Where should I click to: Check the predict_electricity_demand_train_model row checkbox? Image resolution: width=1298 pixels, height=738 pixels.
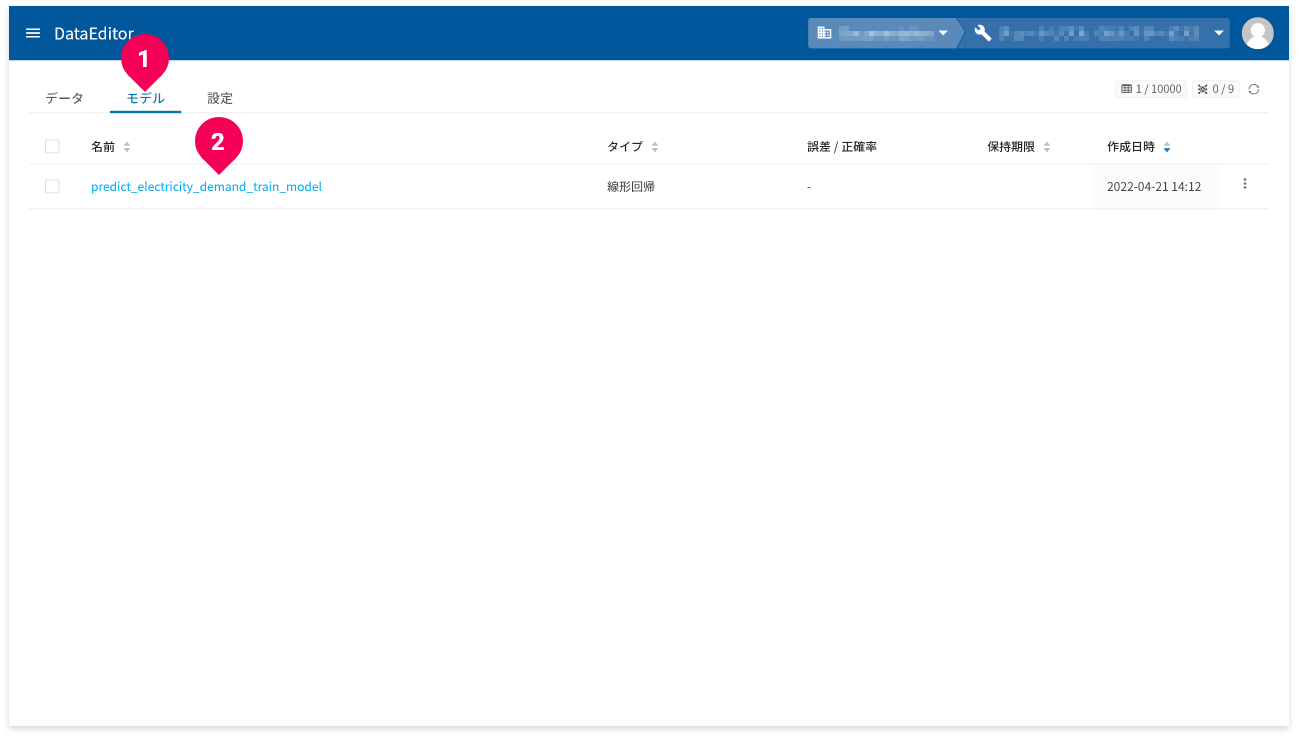[x=52, y=187]
